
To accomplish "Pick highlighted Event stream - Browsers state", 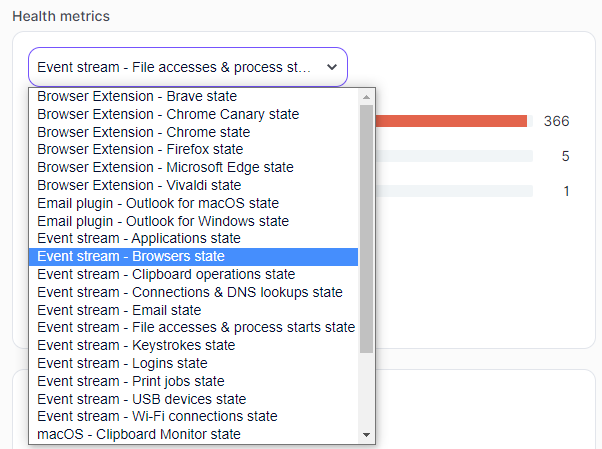I will pos(131,257).
